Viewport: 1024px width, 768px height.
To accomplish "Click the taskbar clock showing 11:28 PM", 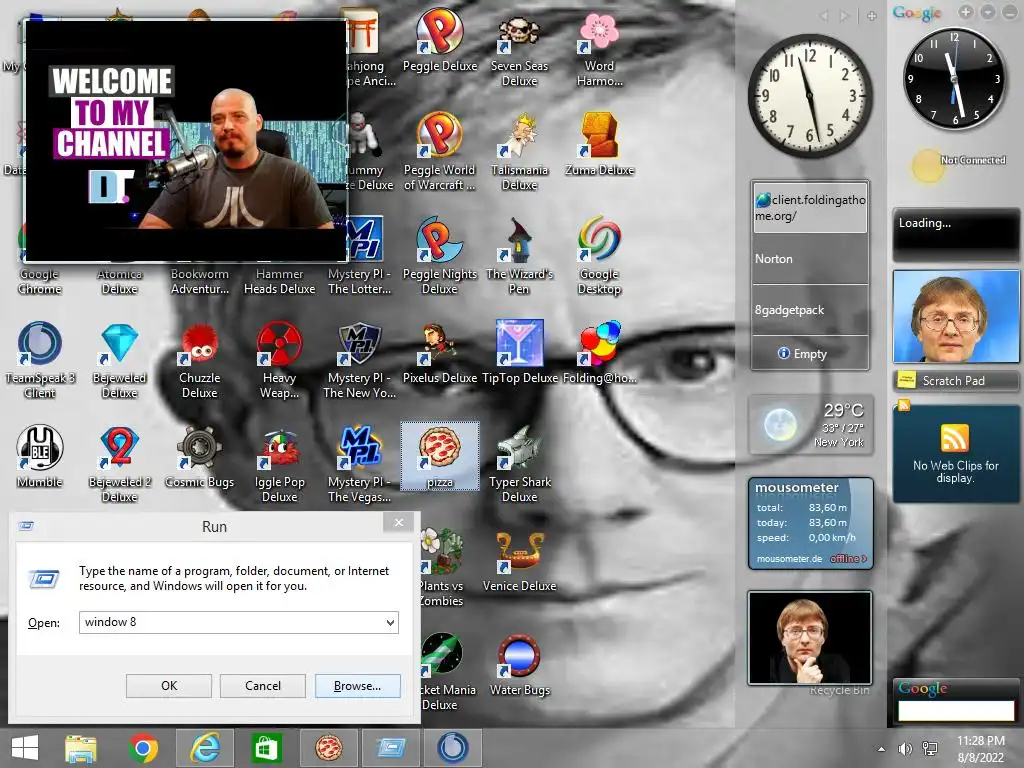I will coord(980,749).
